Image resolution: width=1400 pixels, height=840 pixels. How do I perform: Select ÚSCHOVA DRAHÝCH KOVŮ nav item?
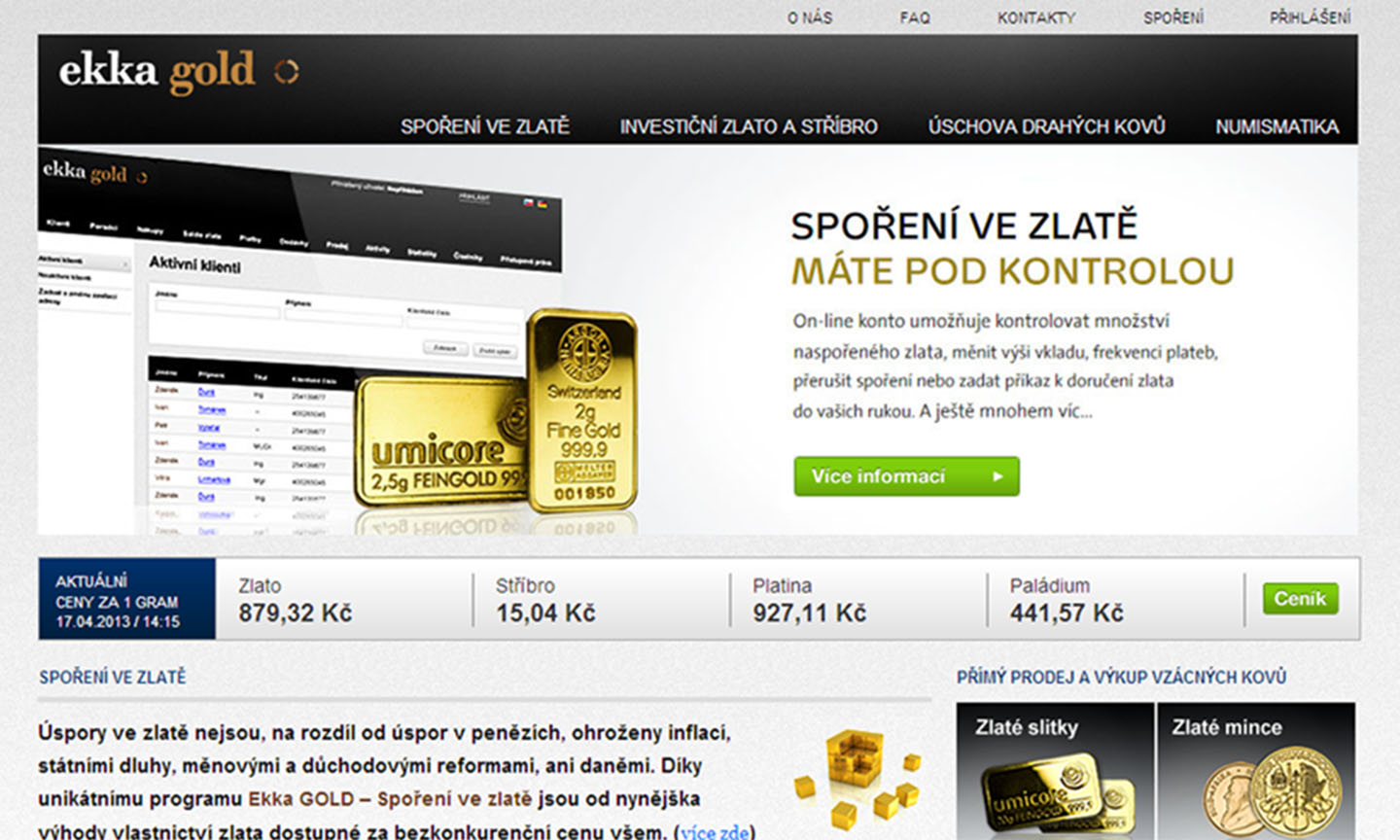click(x=1046, y=126)
